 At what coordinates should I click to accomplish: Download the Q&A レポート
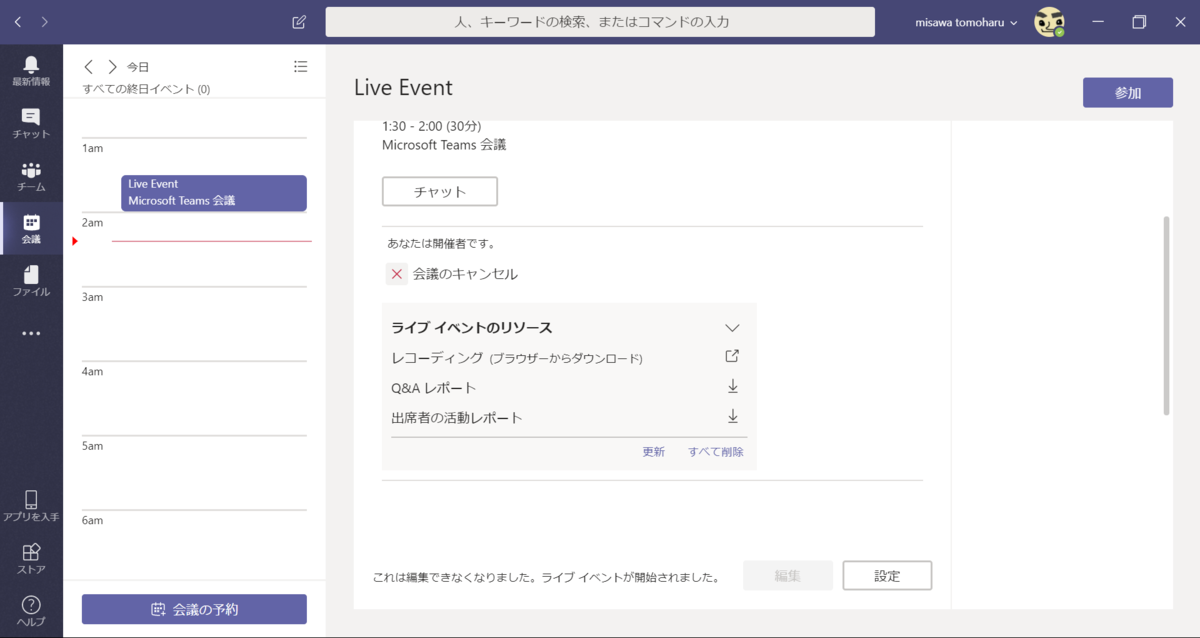[732, 386]
